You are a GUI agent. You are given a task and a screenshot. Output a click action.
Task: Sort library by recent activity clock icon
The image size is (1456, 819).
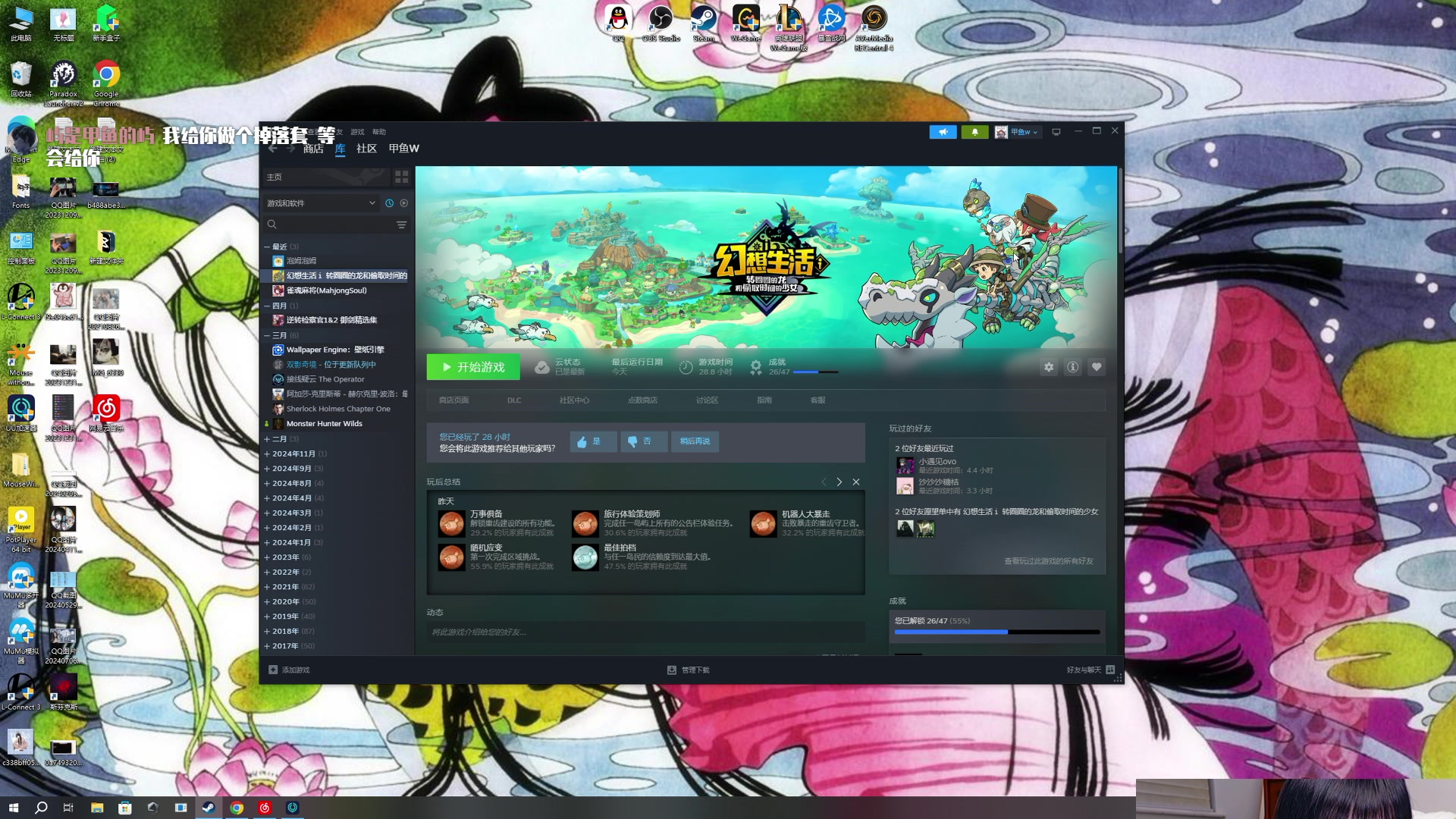[x=389, y=203]
